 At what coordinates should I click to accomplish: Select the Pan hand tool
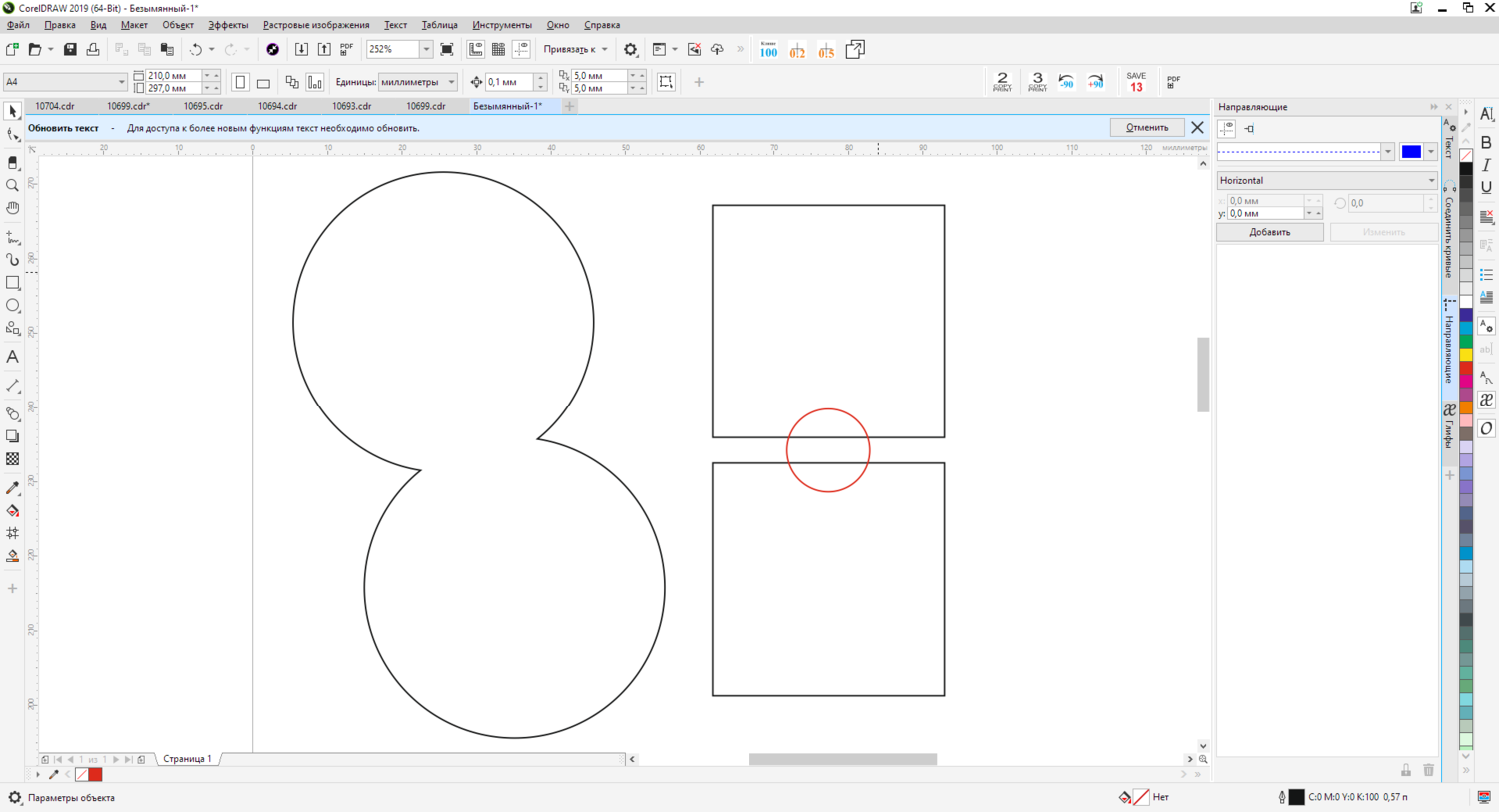13,208
